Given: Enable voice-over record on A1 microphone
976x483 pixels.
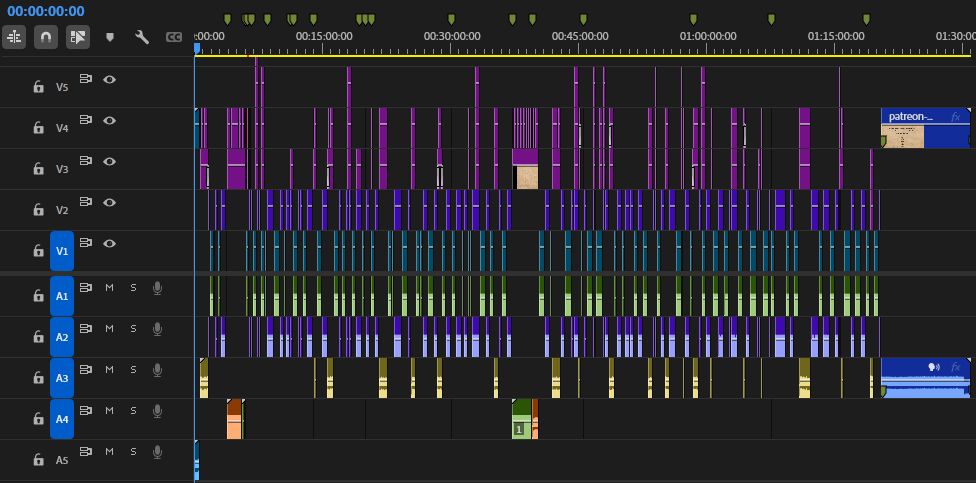Looking at the screenshot, I should 157,288.
